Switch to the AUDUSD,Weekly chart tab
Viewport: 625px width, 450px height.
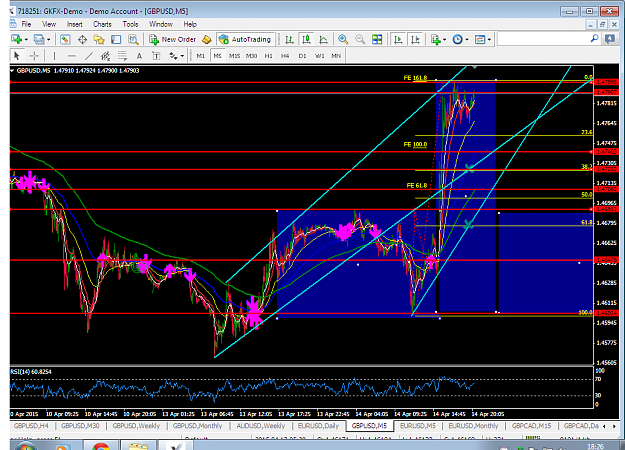click(261, 426)
